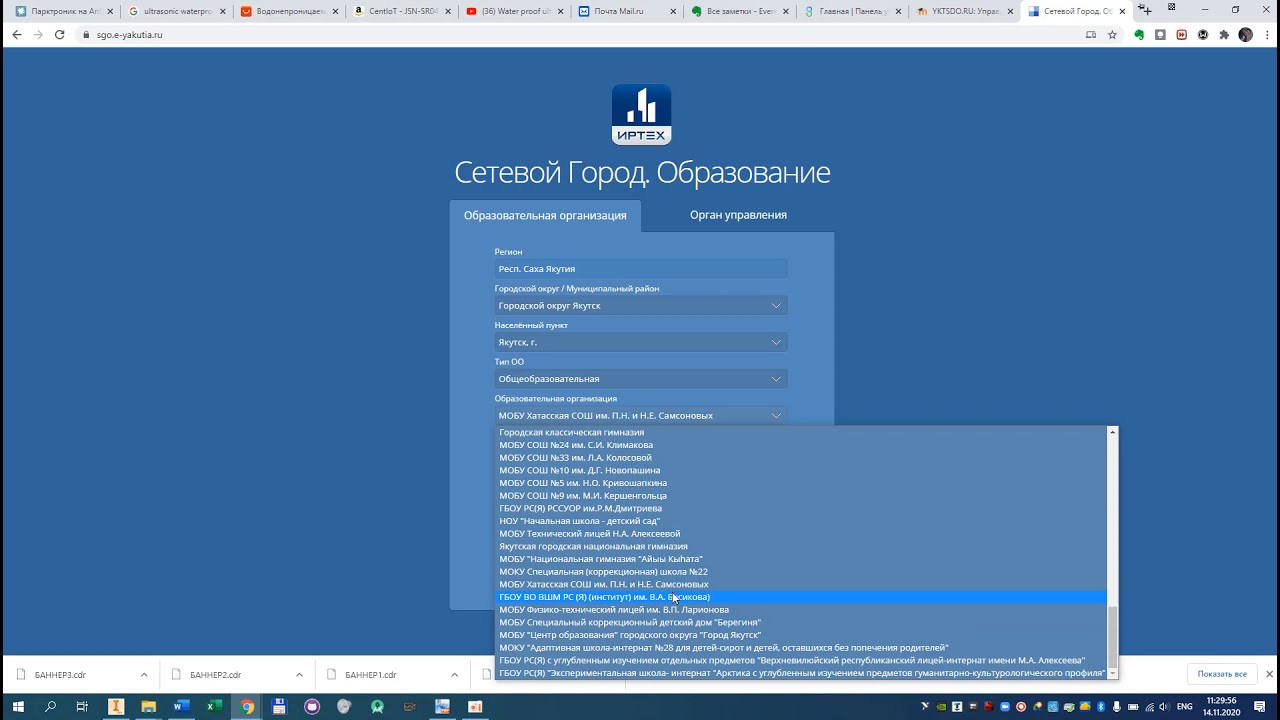Viewport: 1280px width, 720px height.
Task: Select МОБУ СОШ №24 им. С.И. Климакова
Action: [802, 445]
